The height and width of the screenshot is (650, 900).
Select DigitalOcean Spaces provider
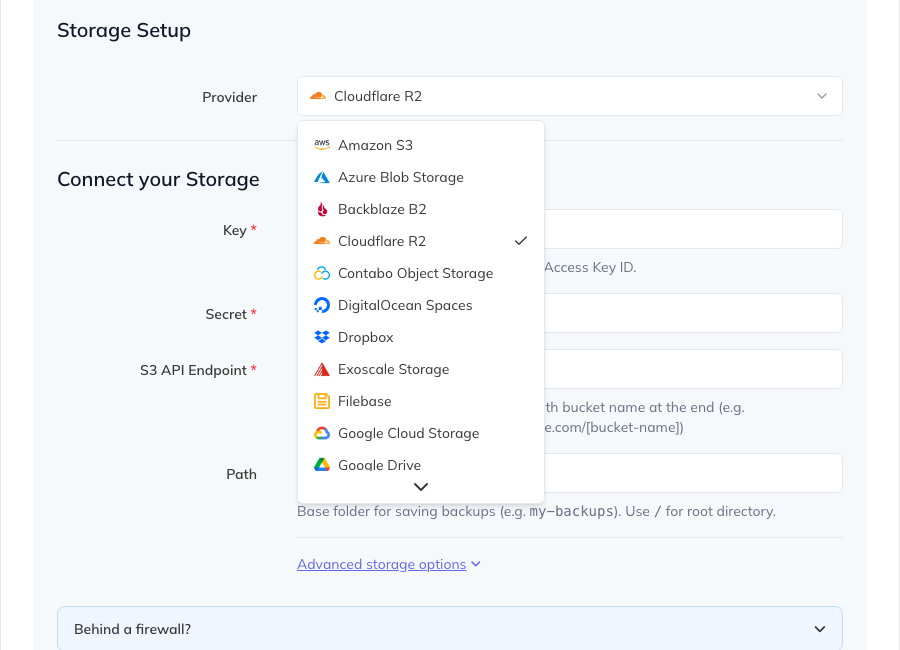421,305
